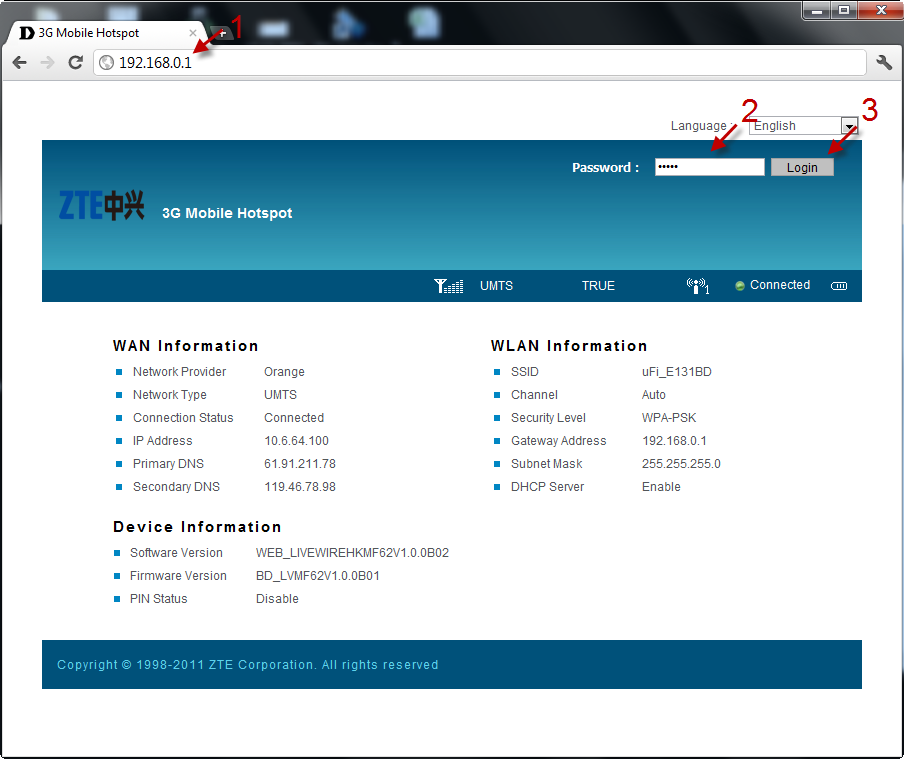
Task: Click the Gateway Address value 192.168.0.1
Action: [x=674, y=441]
